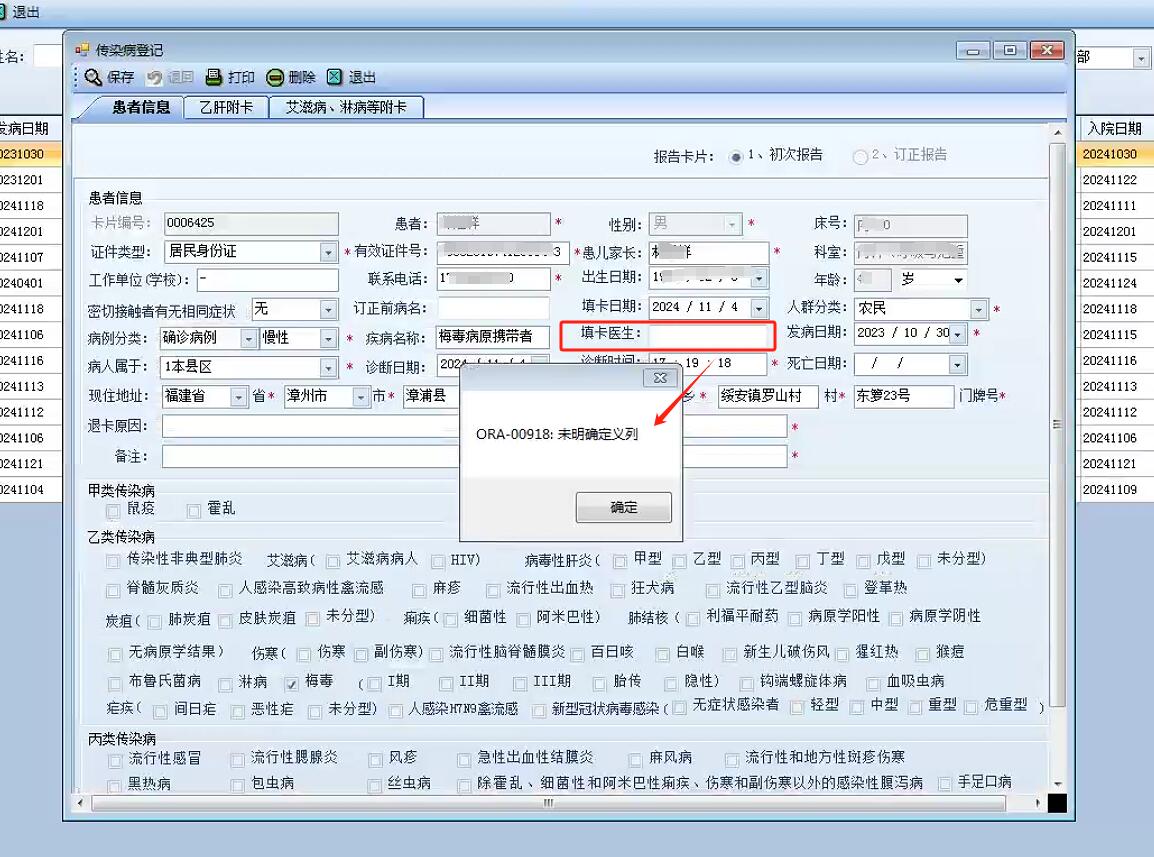This screenshot has height=857, width=1154.
Task: Click the vertical scrollbar down arrow
Action: coord(1058,784)
